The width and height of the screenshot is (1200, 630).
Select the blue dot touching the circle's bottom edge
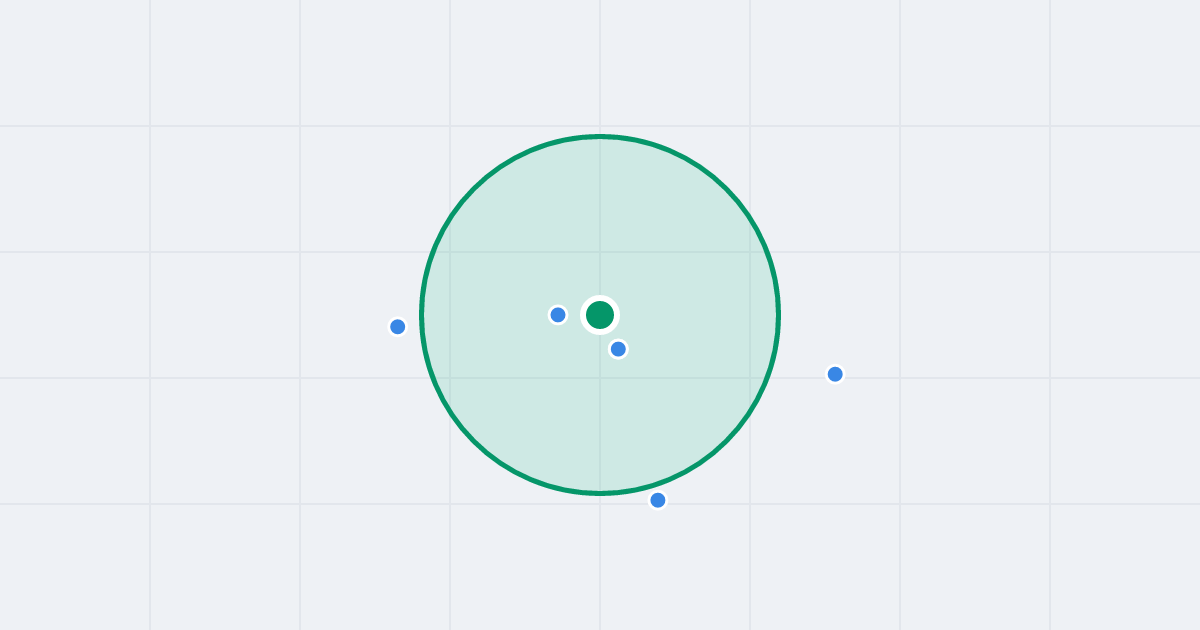click(x=657, y=500)
